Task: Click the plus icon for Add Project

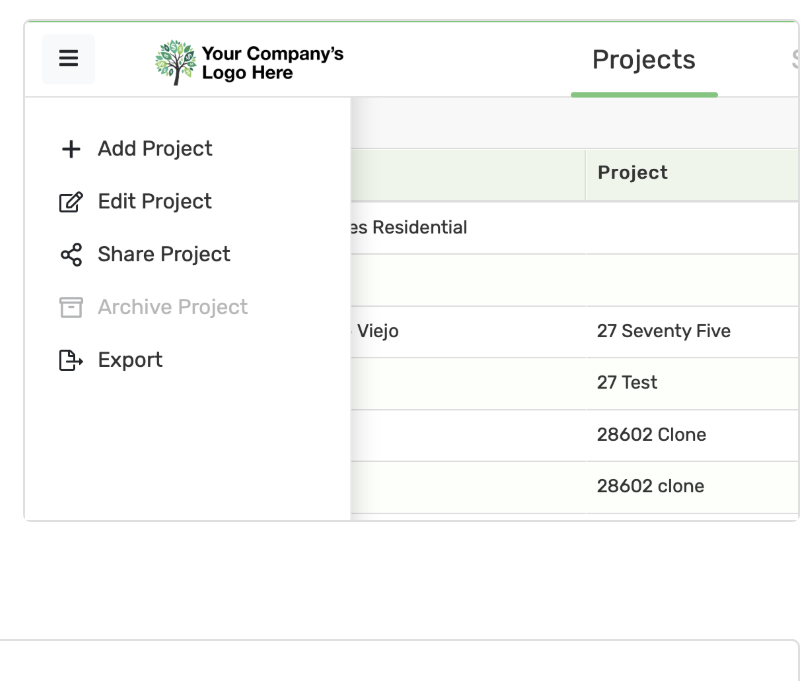Action: 71,149
